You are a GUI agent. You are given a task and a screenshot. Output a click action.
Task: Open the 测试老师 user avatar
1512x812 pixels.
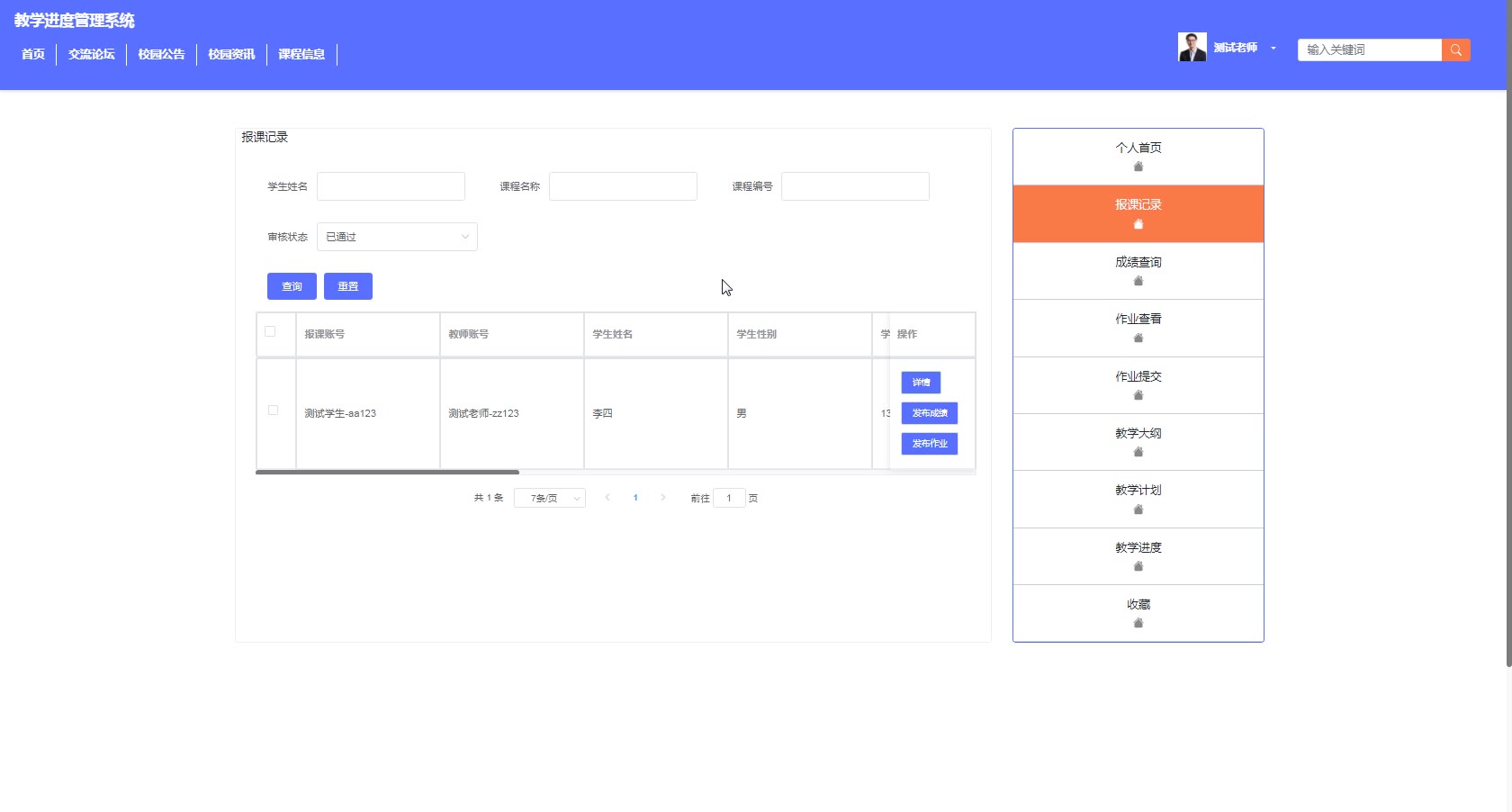click(x=1192, y=47)
